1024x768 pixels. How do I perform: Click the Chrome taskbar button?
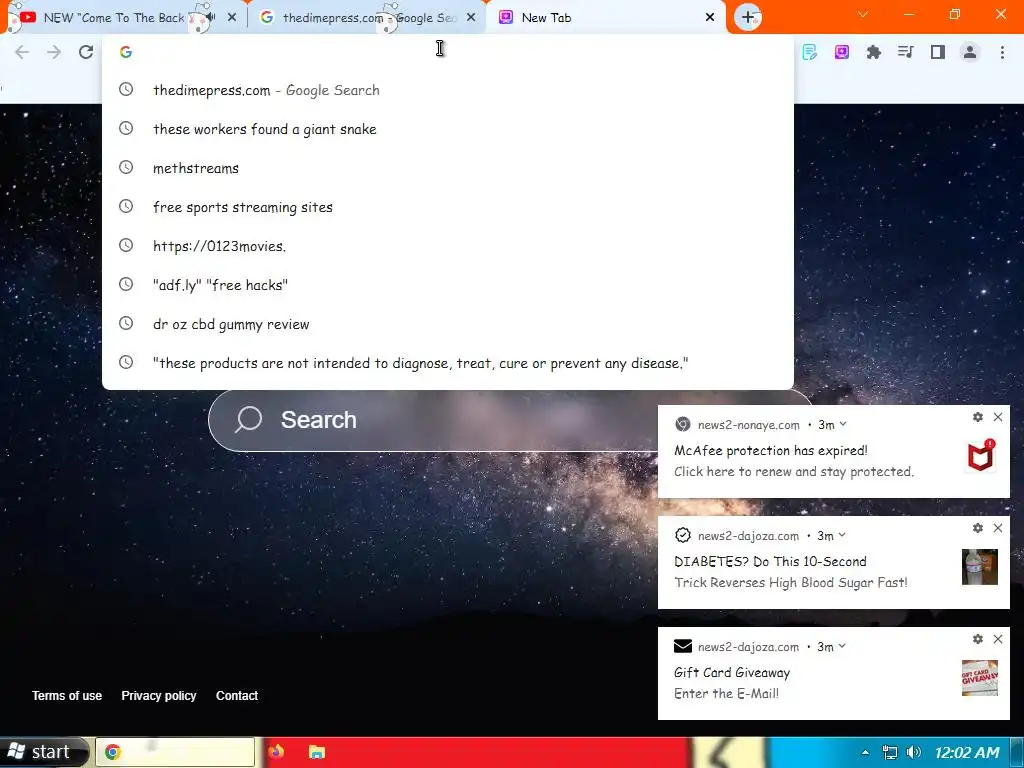point(175,752)
